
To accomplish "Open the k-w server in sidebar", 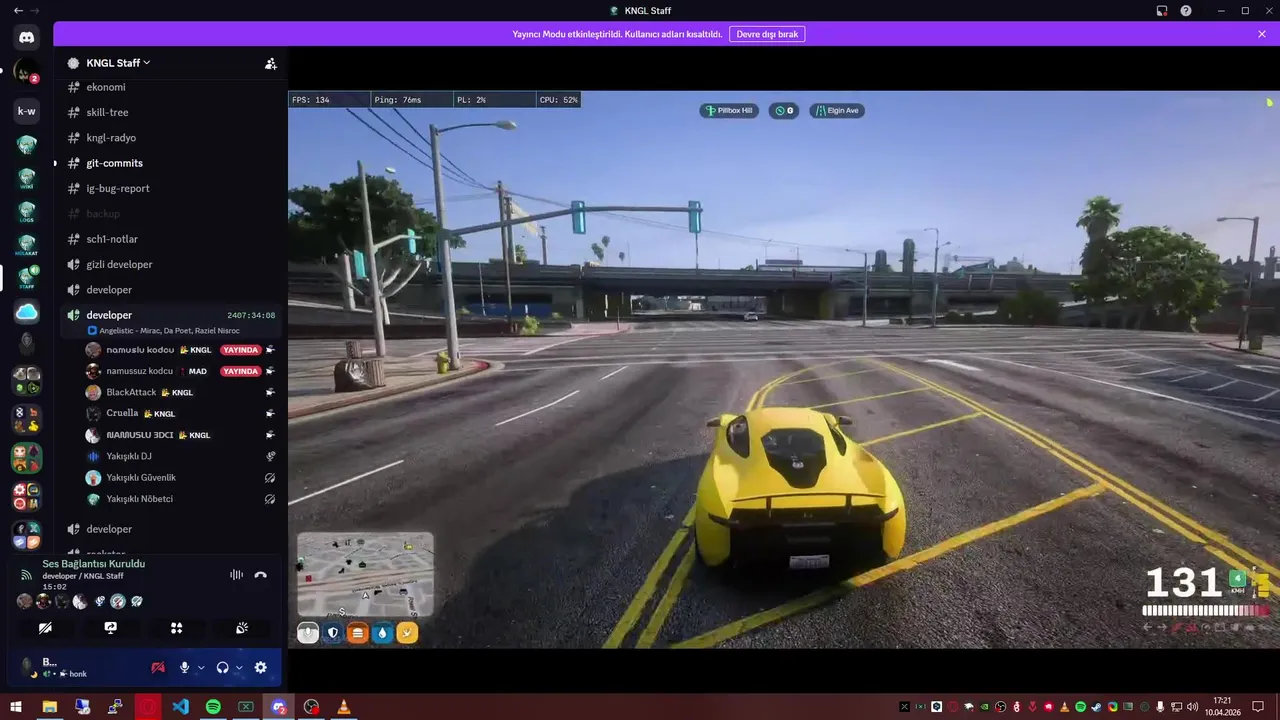I will coord(27,111).
